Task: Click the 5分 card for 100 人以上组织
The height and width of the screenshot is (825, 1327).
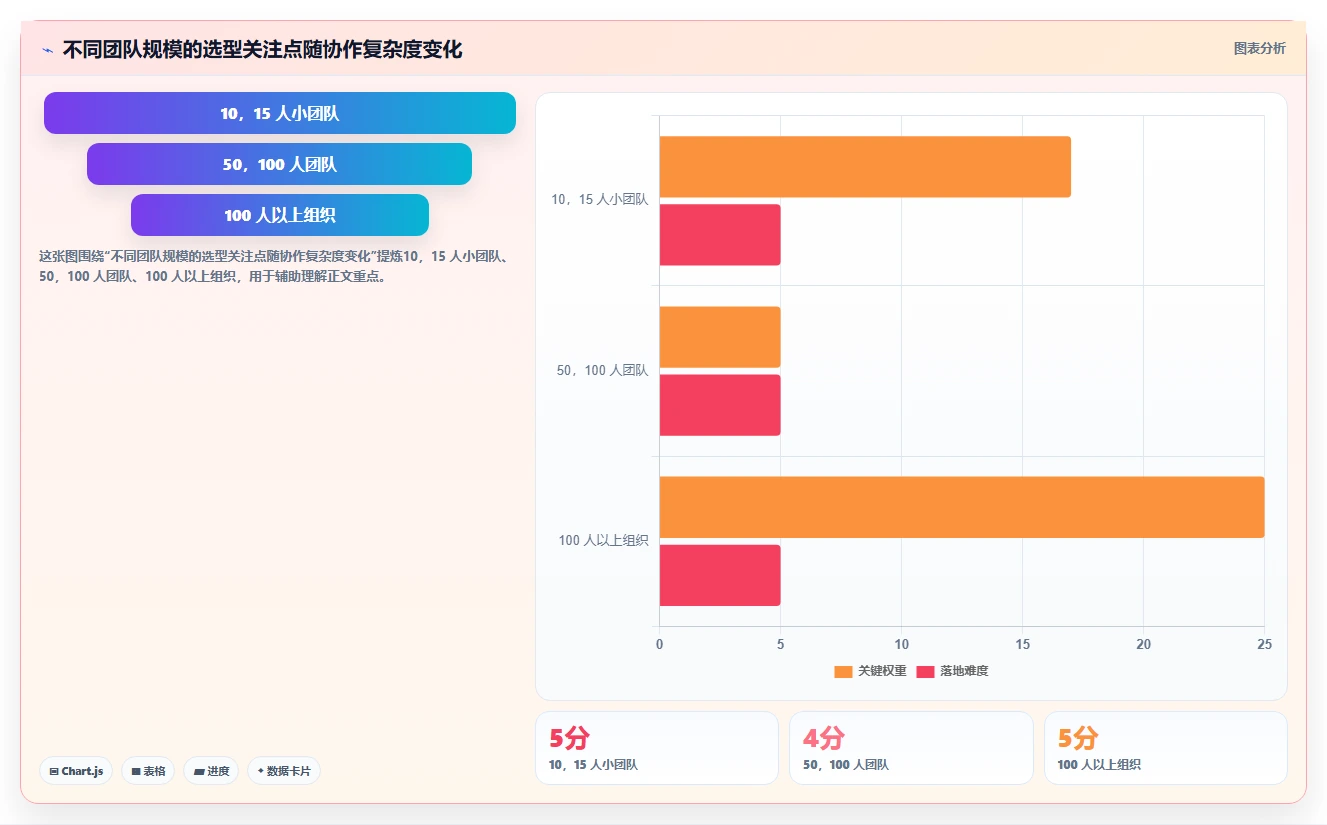Action: (x=1166, y=748)
